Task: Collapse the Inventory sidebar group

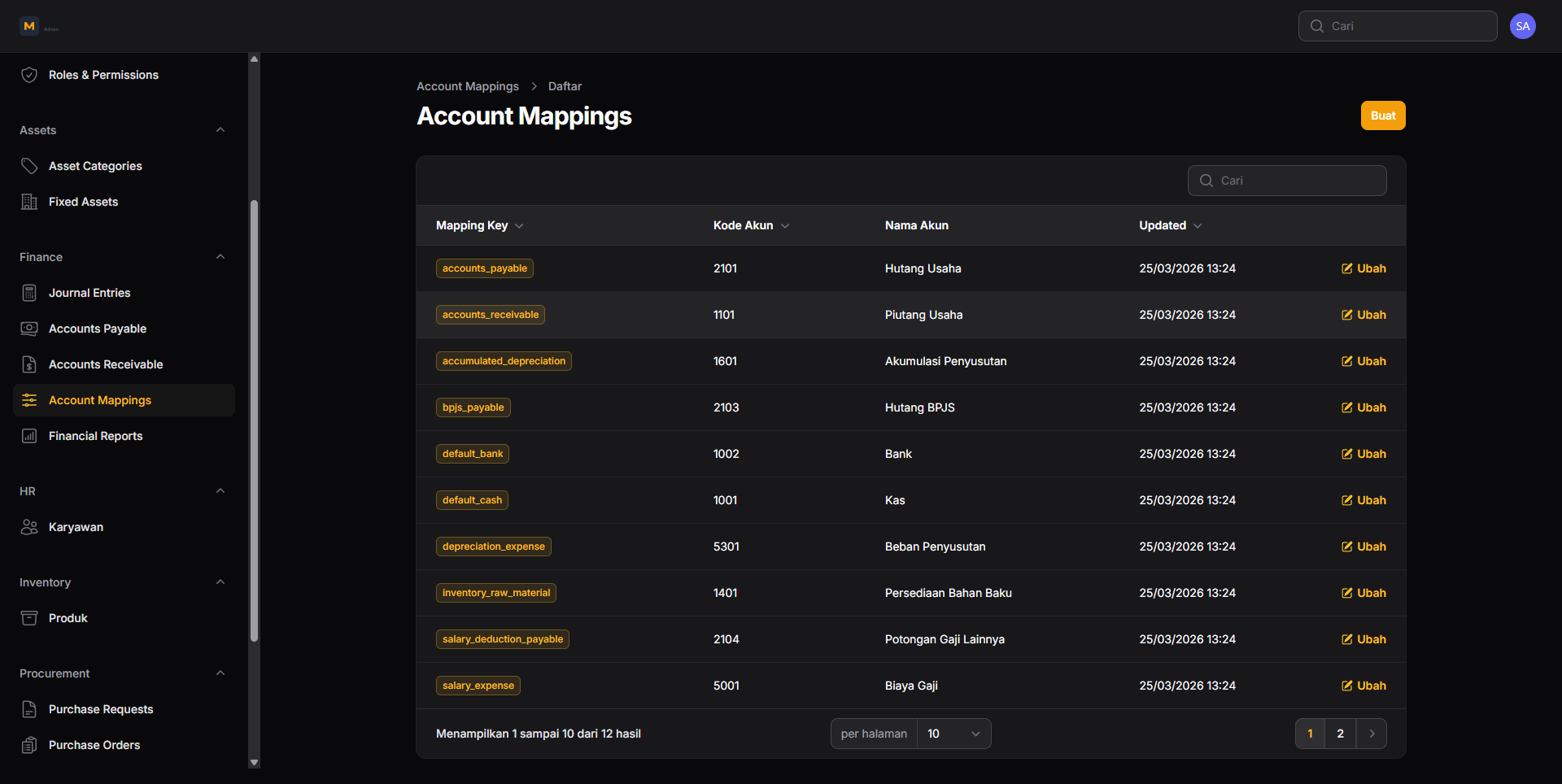Action: [x=220, y=582]
